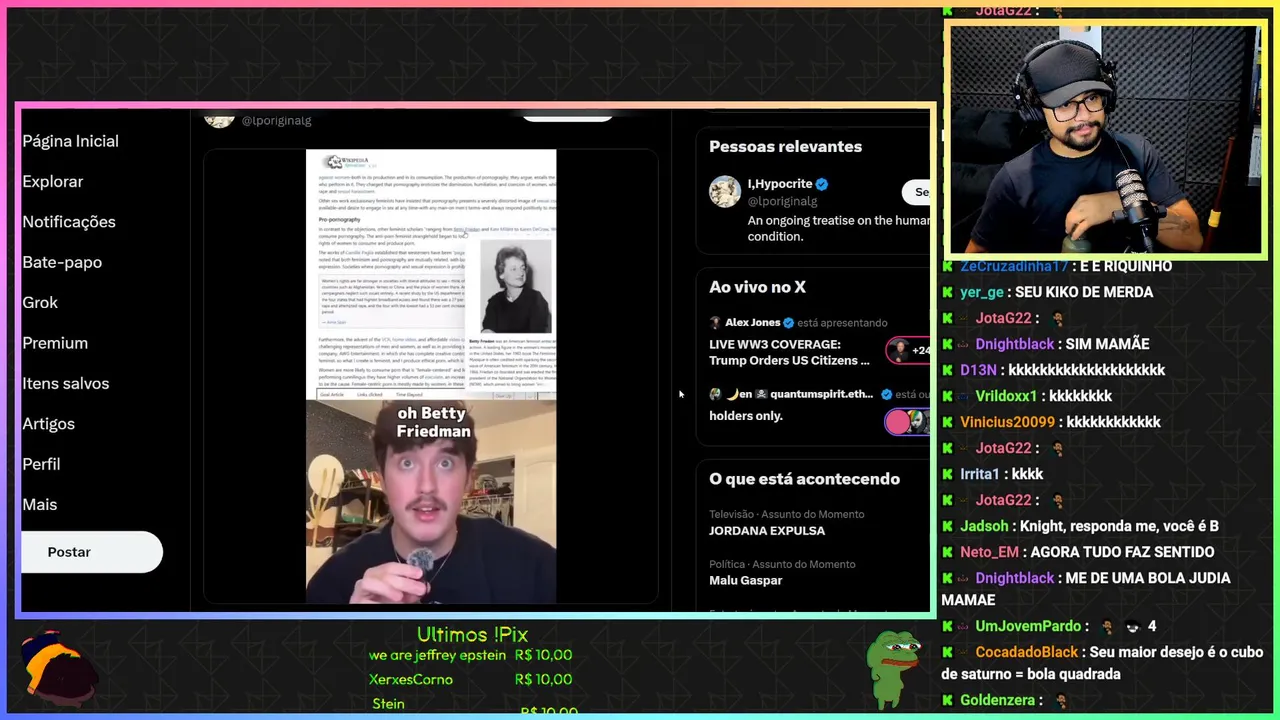Click chat username ZeCruzadinha17
This screenshot has width=1280, height=720.
(x=1012, y=266)
